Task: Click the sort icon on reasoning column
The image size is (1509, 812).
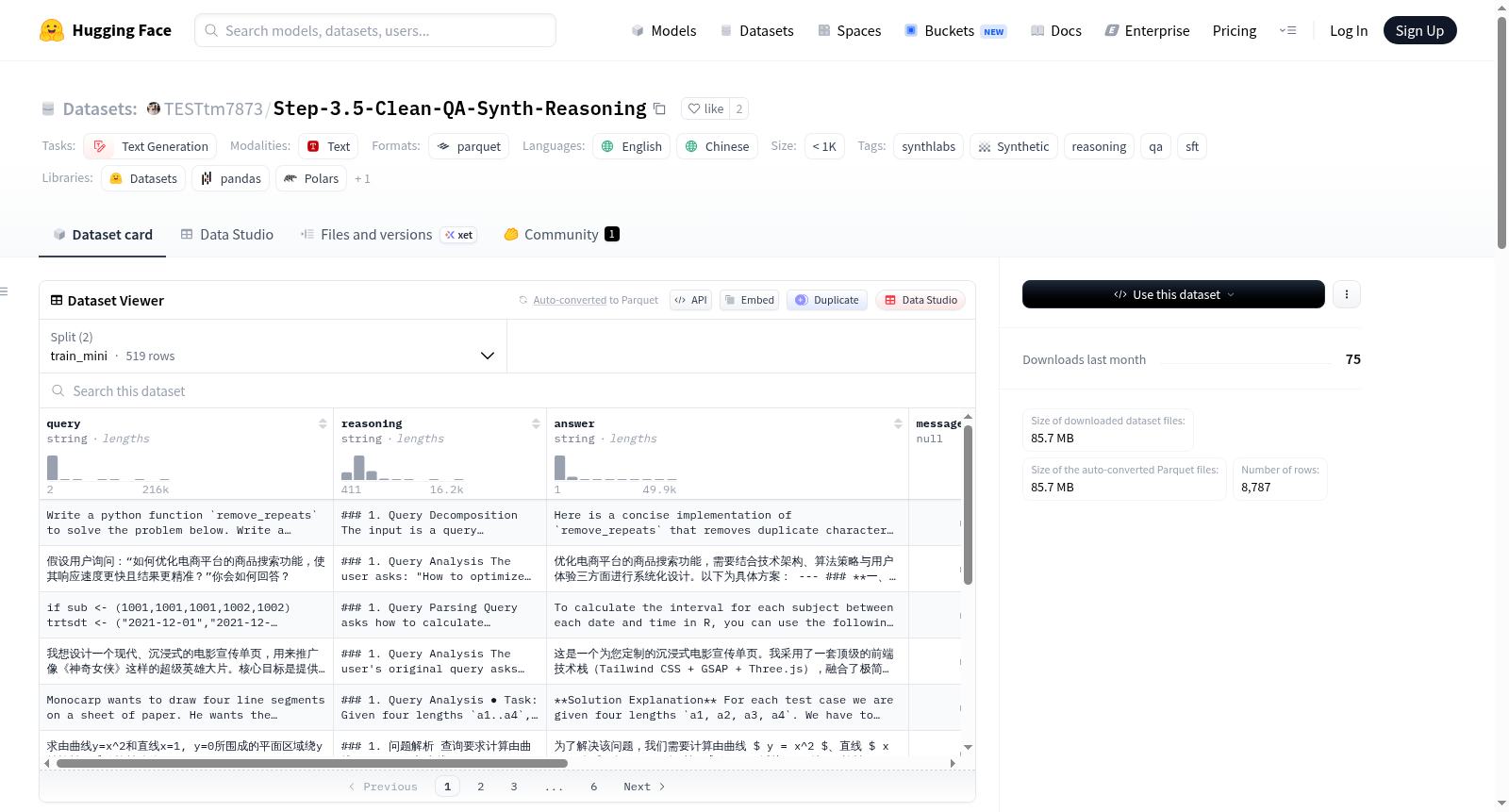Action: click(x=536, y=423)
